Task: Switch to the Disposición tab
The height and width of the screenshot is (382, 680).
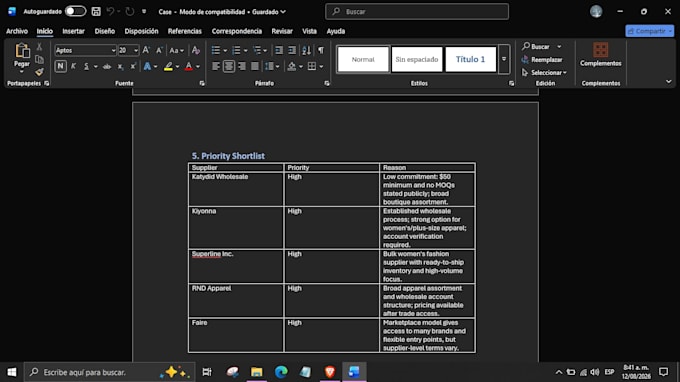Action: click(x=141, y=31)
